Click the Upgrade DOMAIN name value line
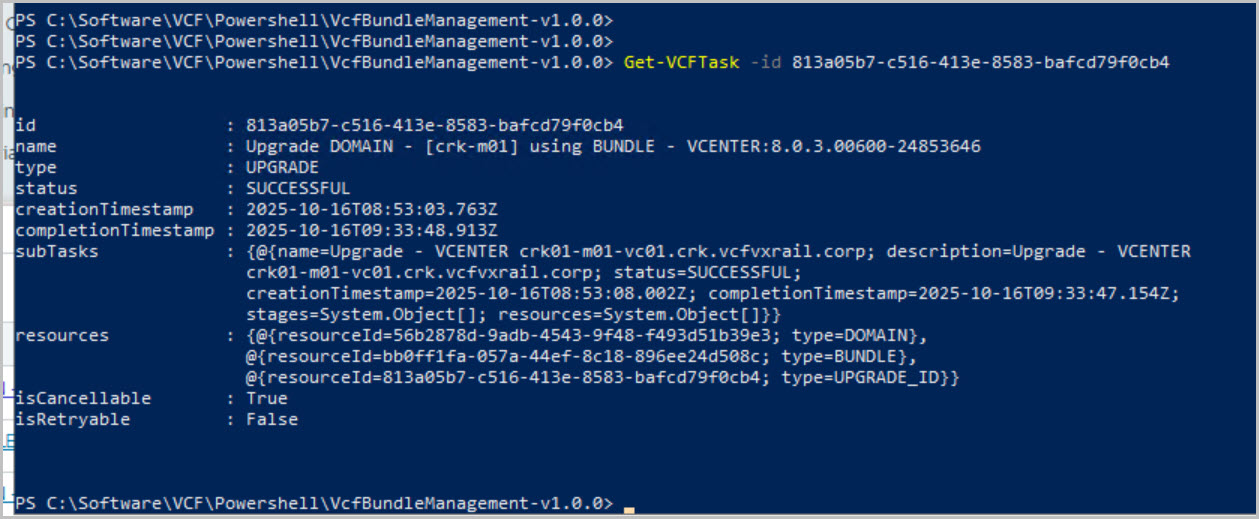 pyautogui.click(x=613, y=146)
